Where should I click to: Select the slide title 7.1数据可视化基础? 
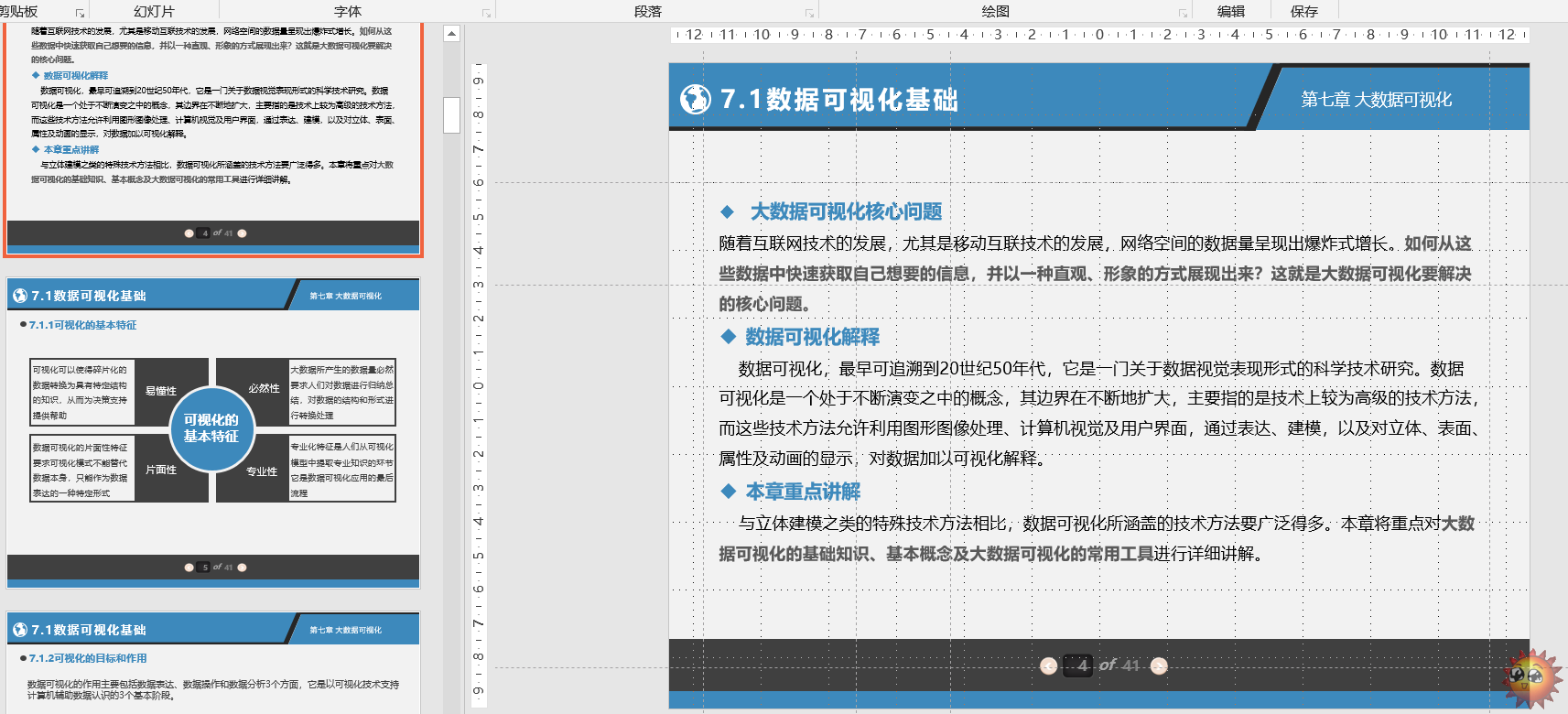[838, 99]
